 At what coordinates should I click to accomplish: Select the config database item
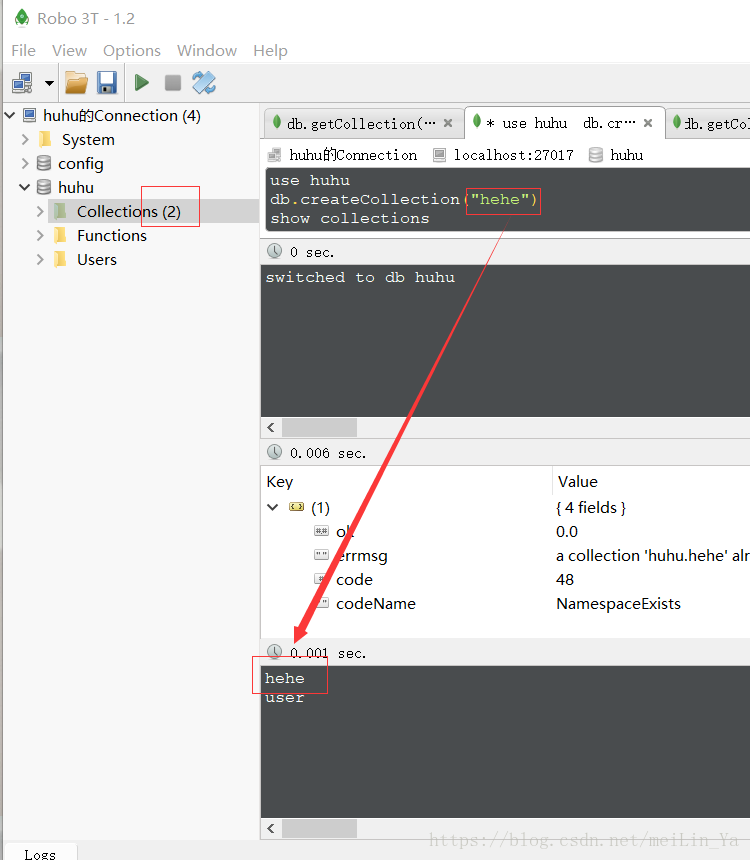[x=81, y=163]
